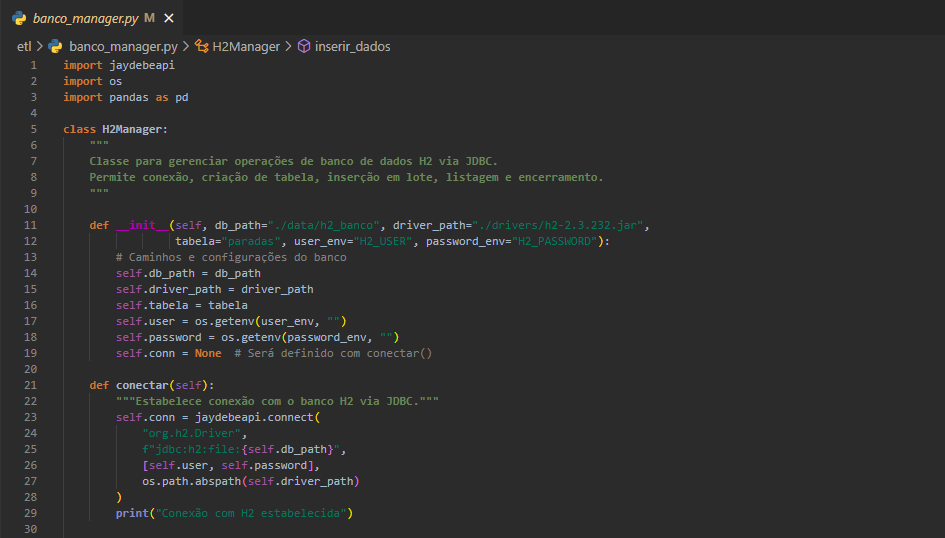Open the etl folder breadcrumb
This screenshot has height=538, width=945.
tap(24, 46)
